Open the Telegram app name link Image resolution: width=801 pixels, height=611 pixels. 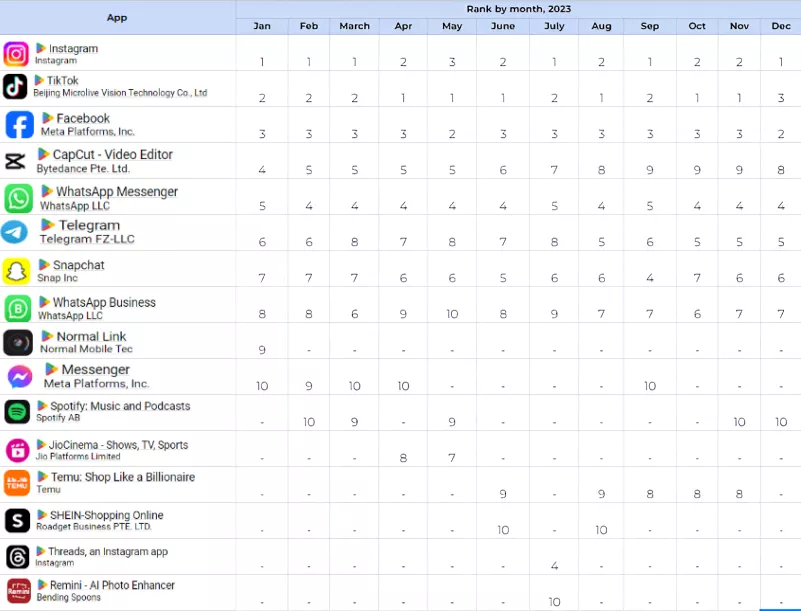[x=89, y=225]
